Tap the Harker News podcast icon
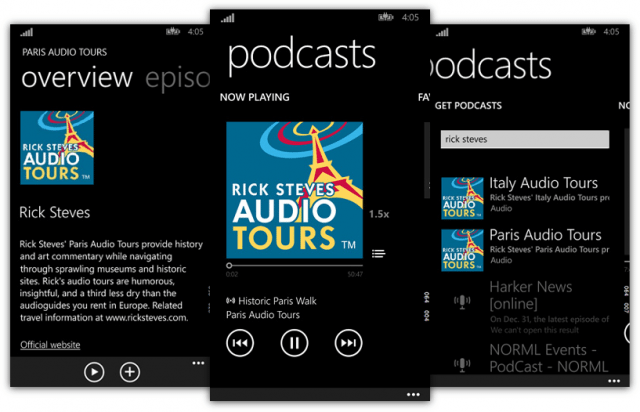Screen dimensions: 640x412 click(462, 300)
